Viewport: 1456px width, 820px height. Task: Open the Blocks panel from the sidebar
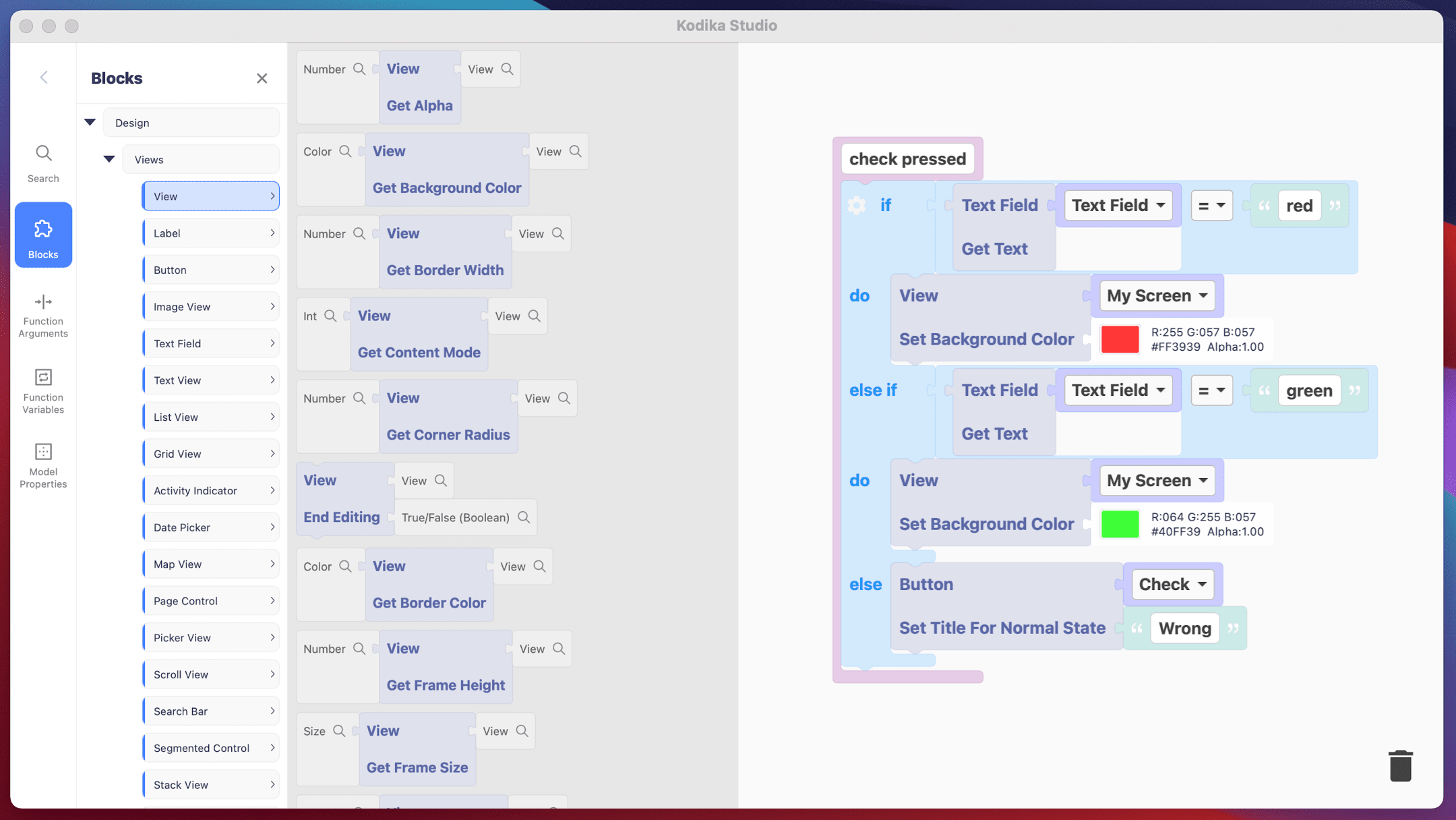tap(43, 235)
